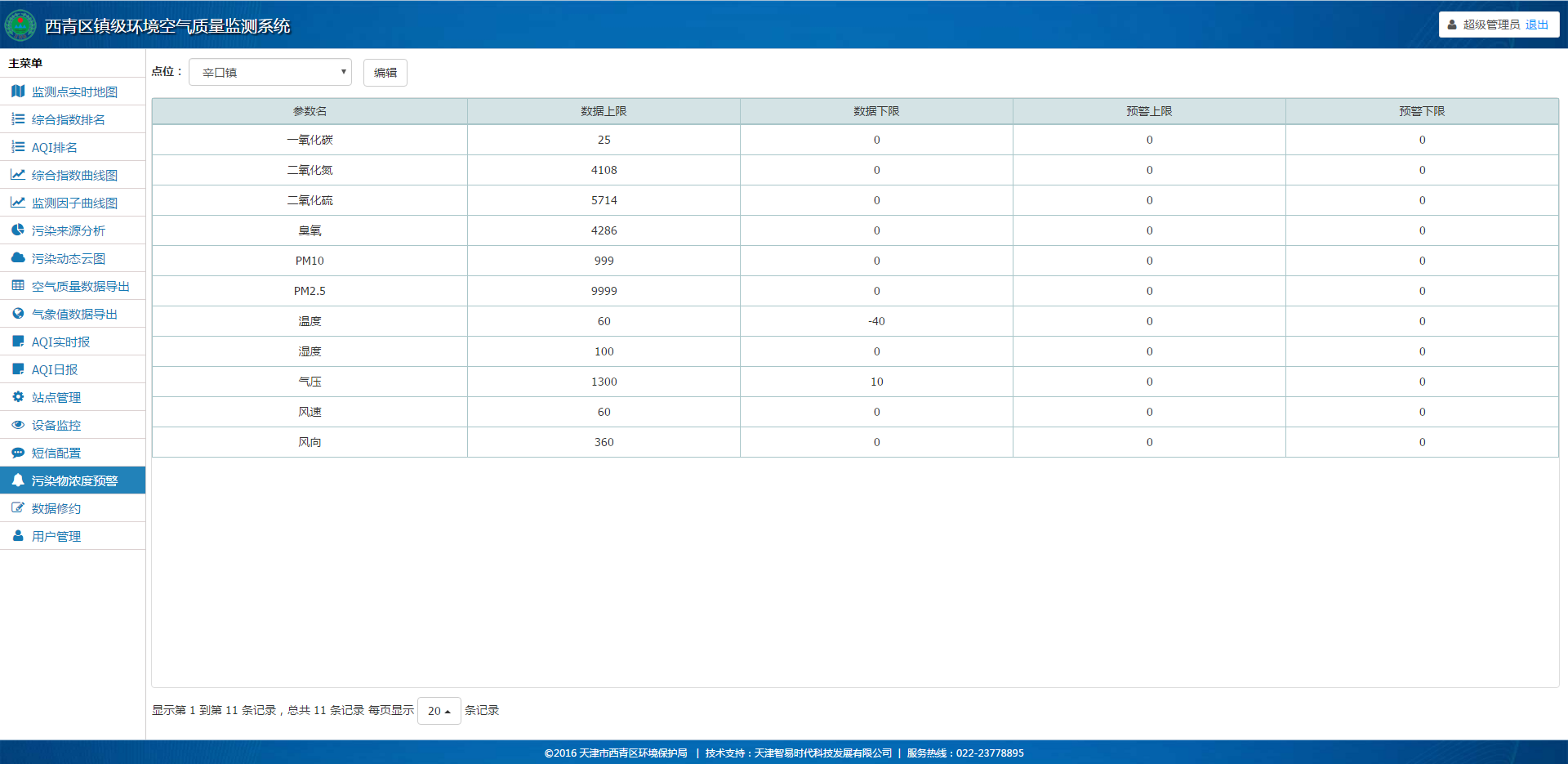Go to 用户管理 in the sidebar

56,537
